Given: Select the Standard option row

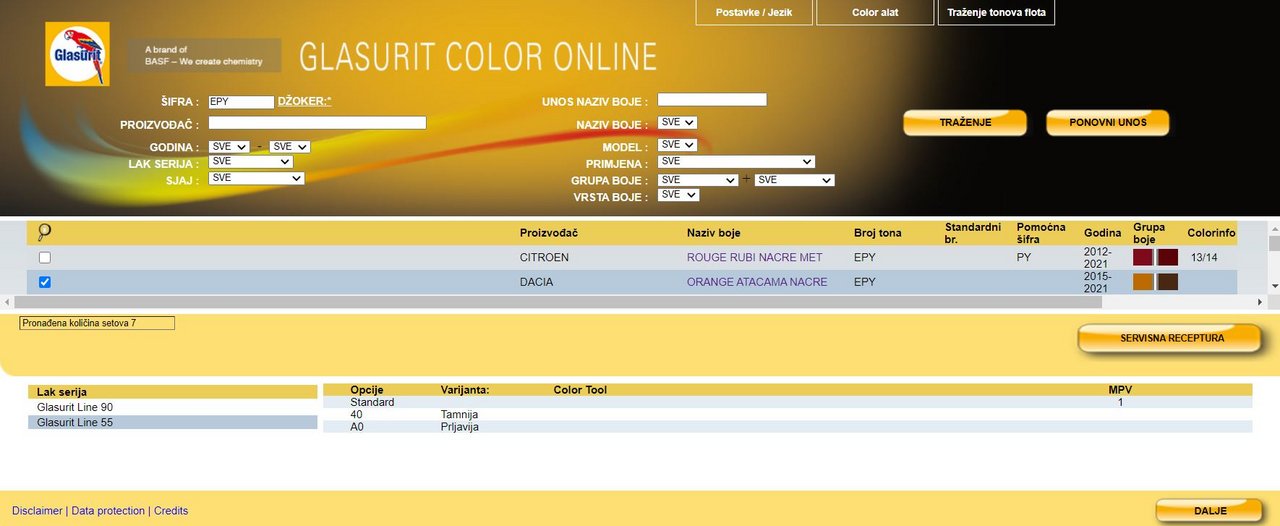Looking at the screenshot, I should click(787, 402).
